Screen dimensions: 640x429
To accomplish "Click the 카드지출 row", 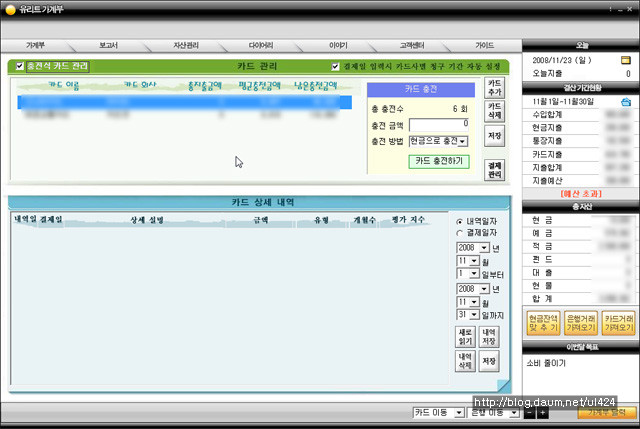I will pos(581,154).
